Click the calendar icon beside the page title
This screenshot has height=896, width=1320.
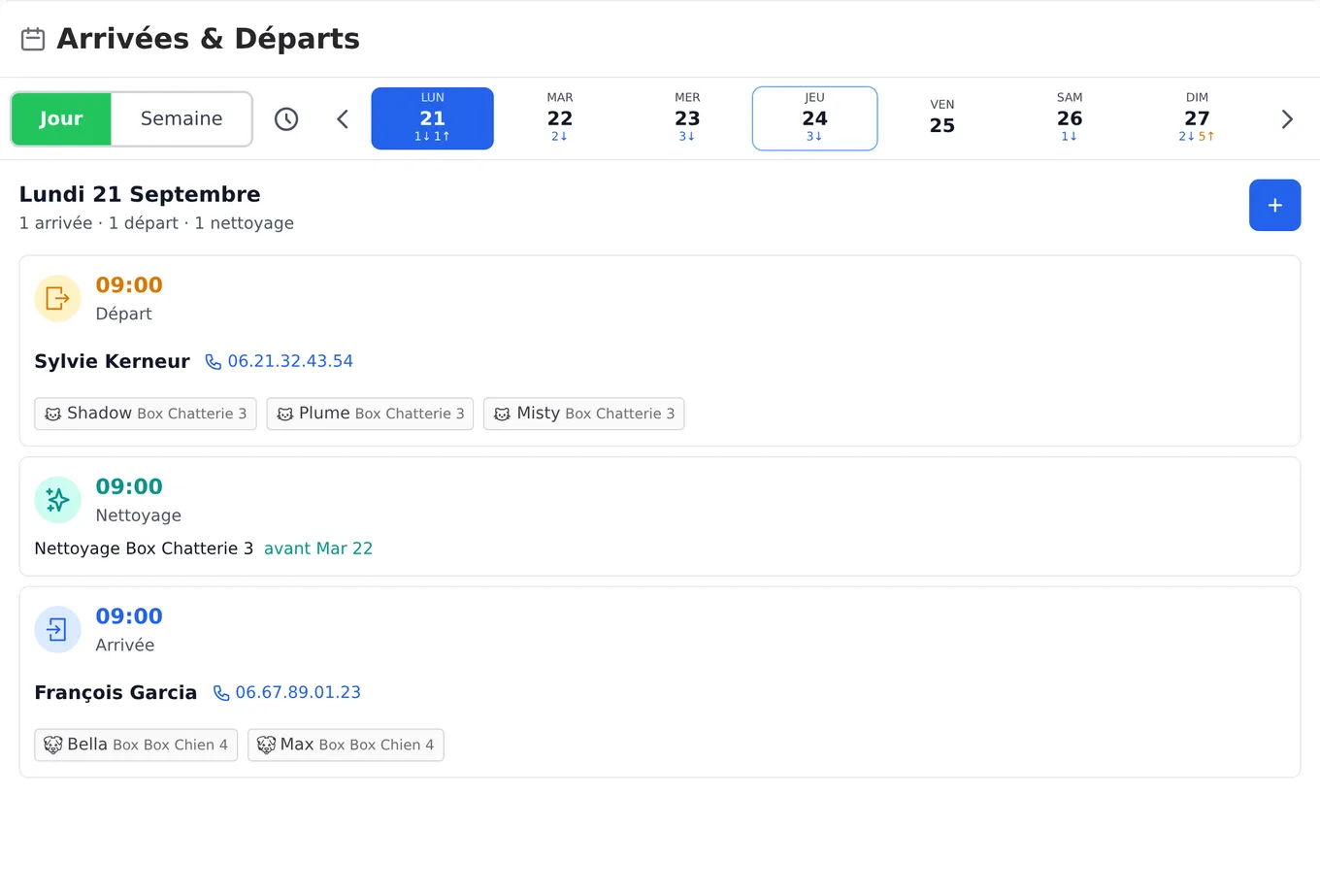pyautogui.click(x=33, y=39)
